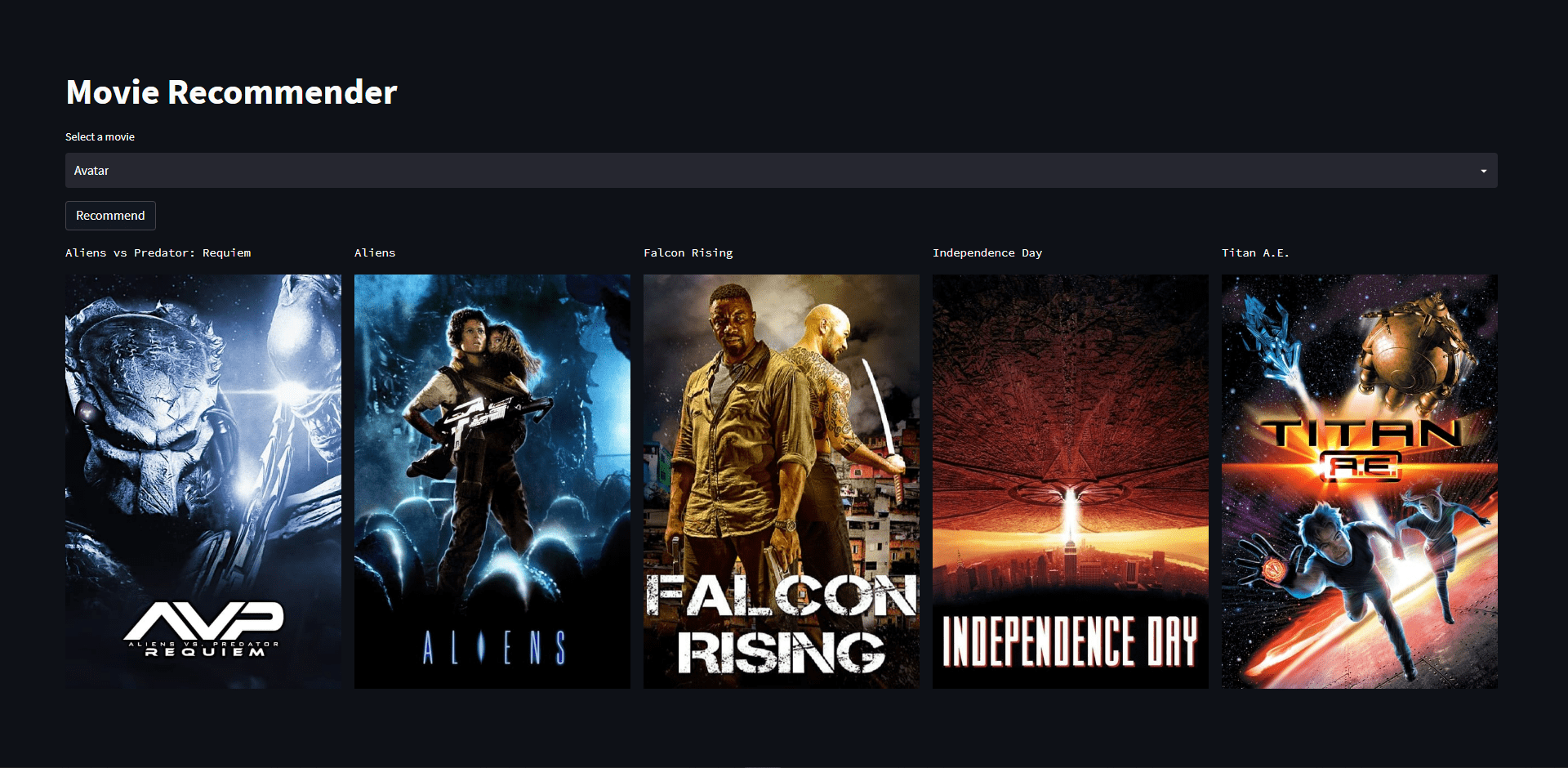Click the "Aliens vs Predator: Requiem" caption
The height and width of the screenshot is (768, 1568).
click(x=158, y=252)
